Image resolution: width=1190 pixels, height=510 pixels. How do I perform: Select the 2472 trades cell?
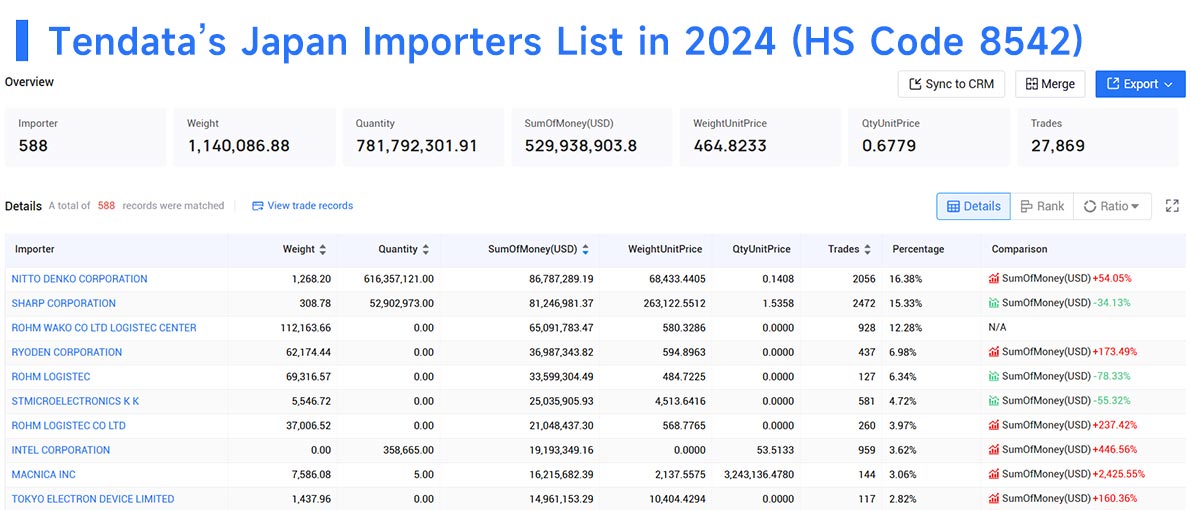click(x=863, y=303)
